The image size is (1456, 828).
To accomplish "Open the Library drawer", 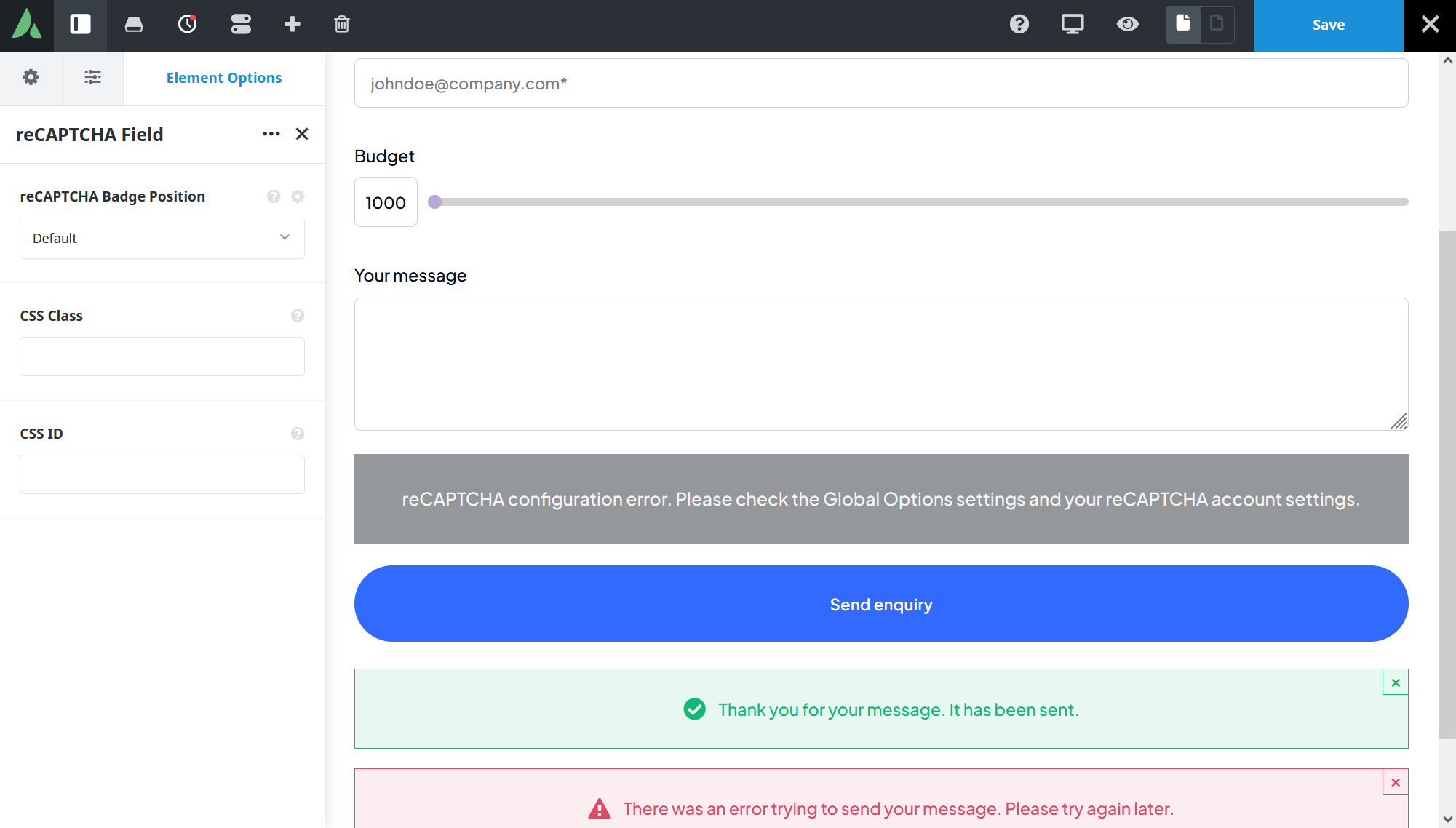I will [x=134, y=24].
